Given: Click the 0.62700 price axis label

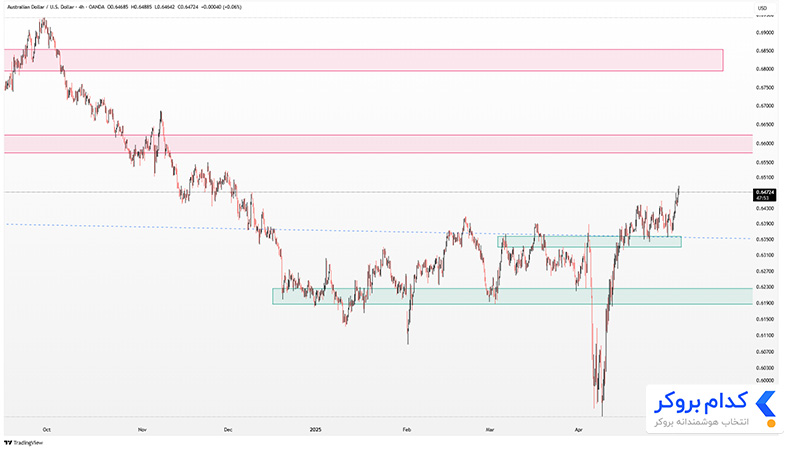Looking at the screenshot, I should click(x=765, y=271).
